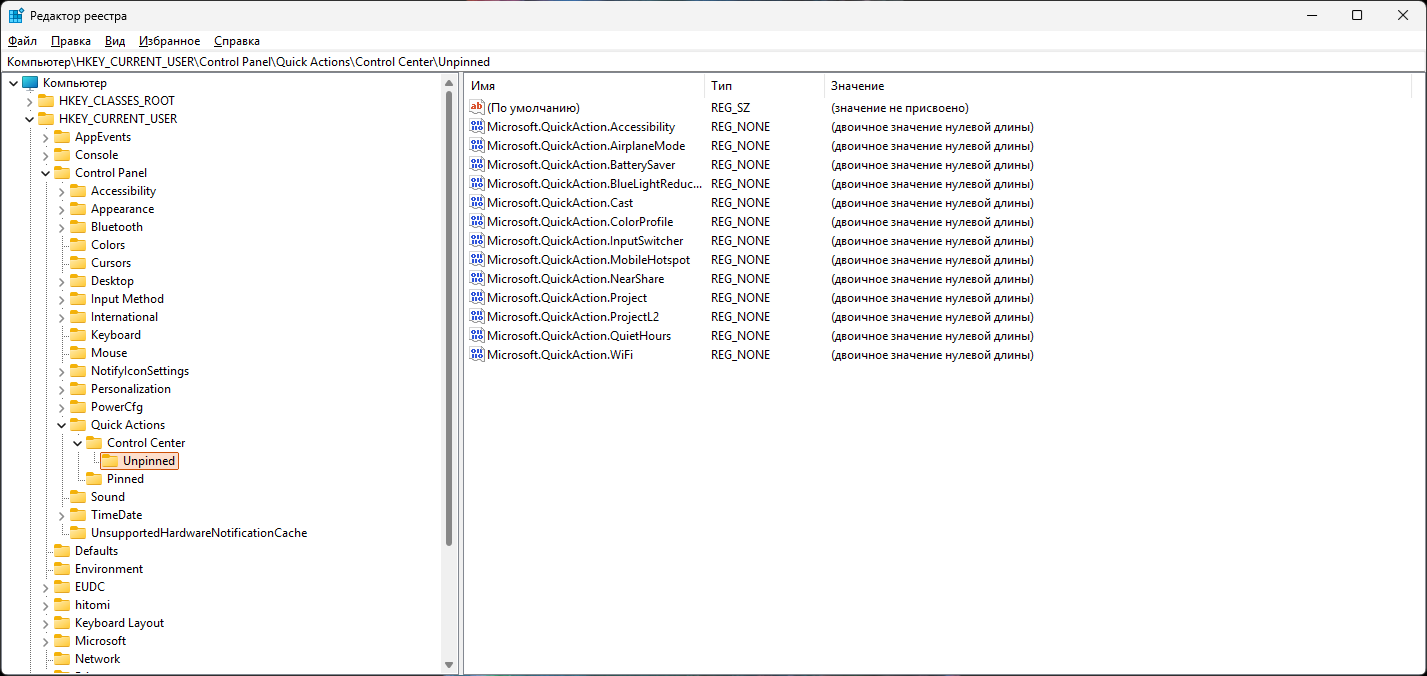Collapse the HKEY_CURRENT_USER key
Viewport: 1427px width, 676px height.
pos(29,119)
